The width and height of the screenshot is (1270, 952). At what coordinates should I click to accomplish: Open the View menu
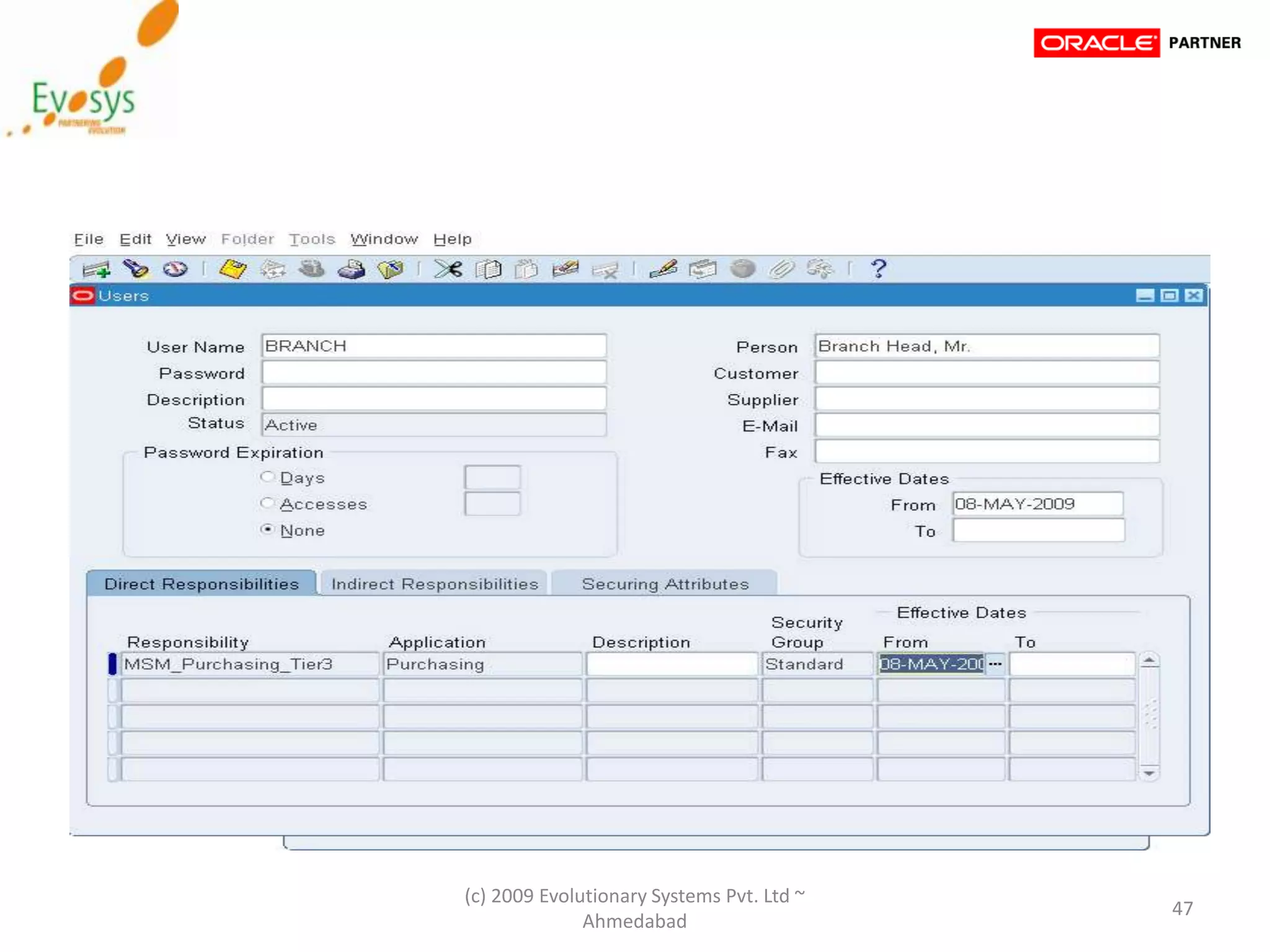coord(185,239)
